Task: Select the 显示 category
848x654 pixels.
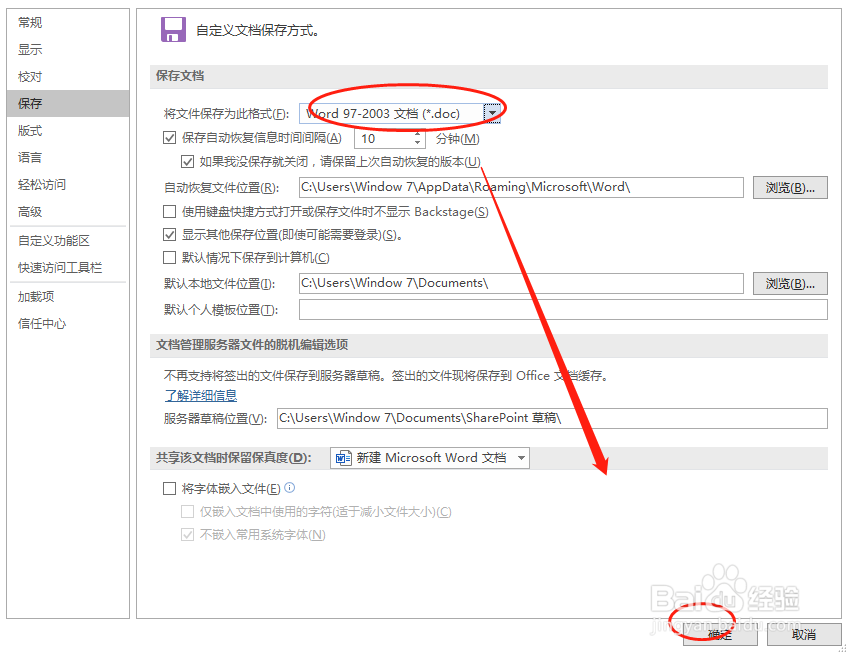Action: (x=68, y=49)
